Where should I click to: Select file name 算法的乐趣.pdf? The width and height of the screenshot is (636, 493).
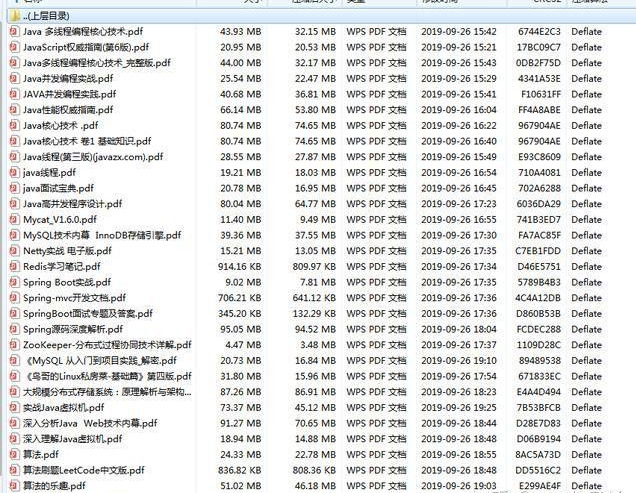click(54, 486)
